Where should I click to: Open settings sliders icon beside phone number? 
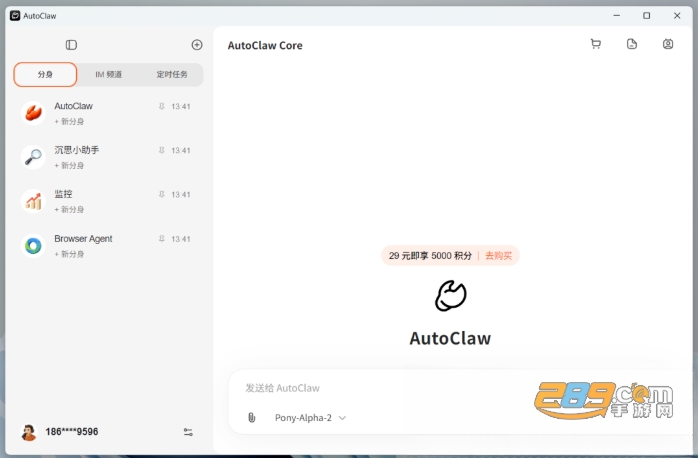188,432
